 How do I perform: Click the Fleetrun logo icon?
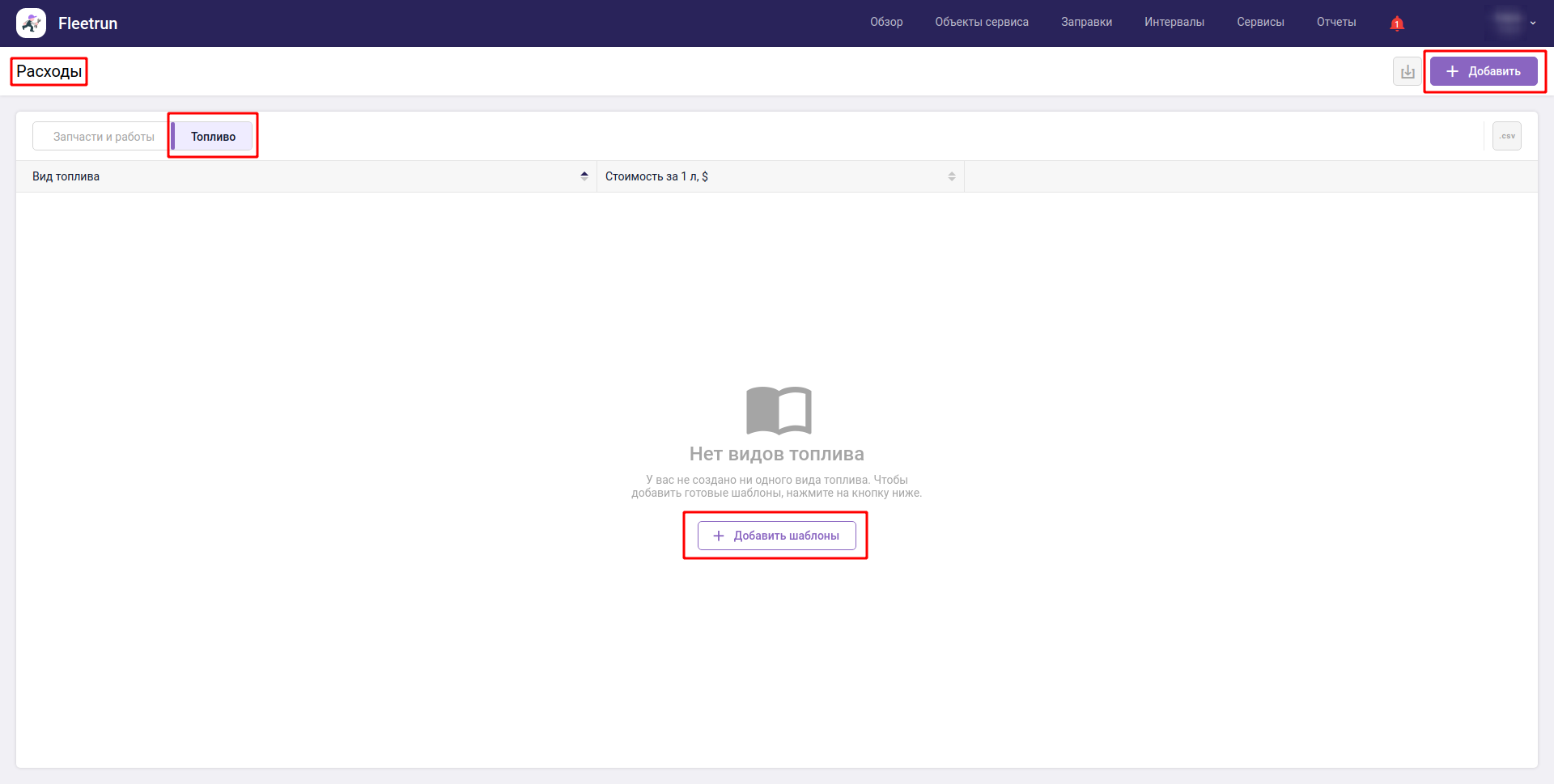click(31, 23)
